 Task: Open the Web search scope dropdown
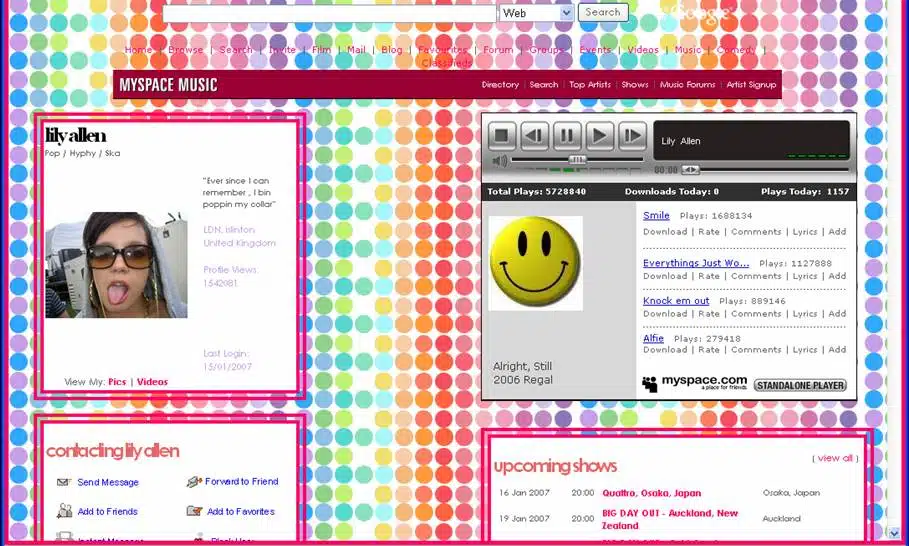coord(566,13)
